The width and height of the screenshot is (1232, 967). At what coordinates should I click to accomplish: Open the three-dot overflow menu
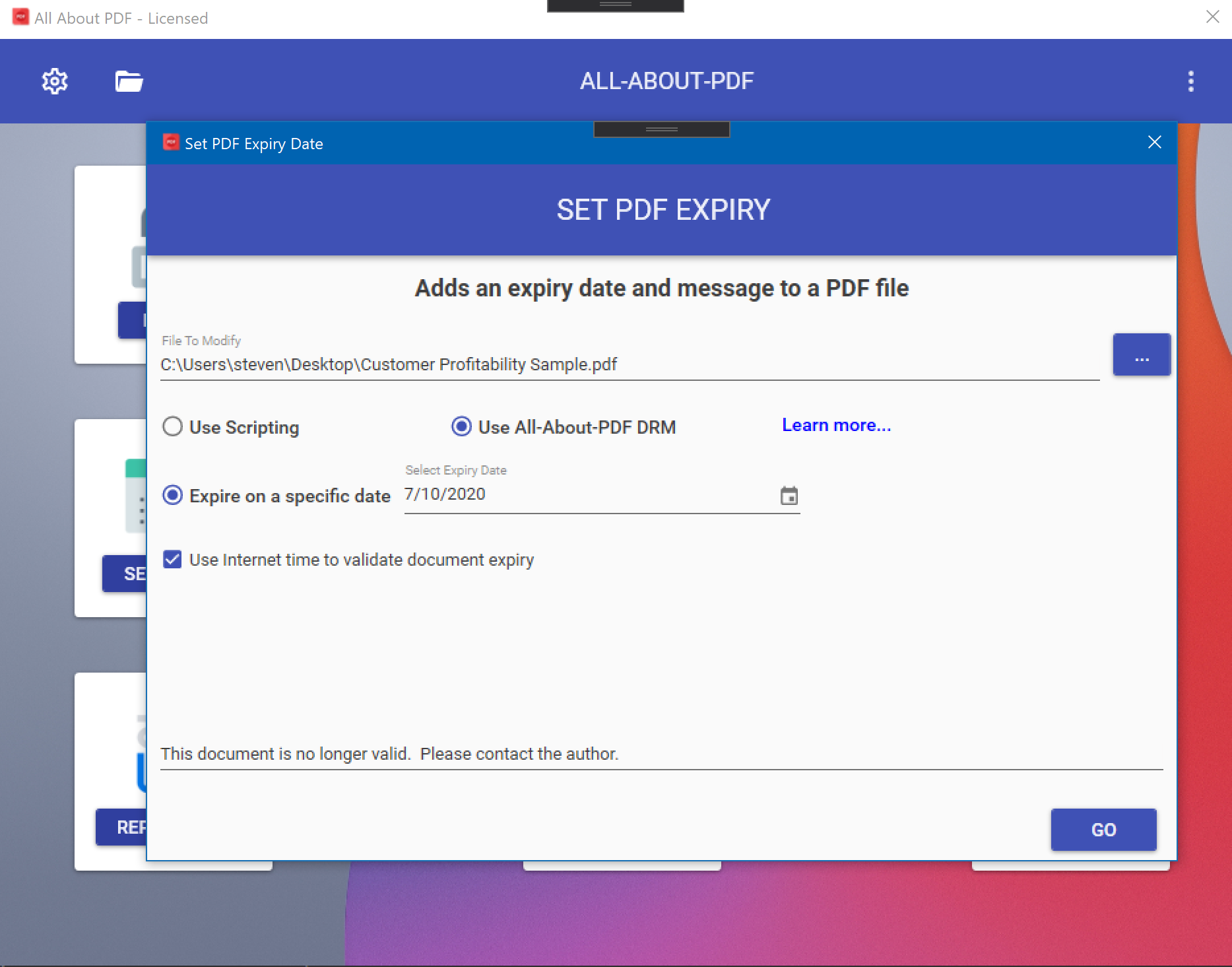1190,81
